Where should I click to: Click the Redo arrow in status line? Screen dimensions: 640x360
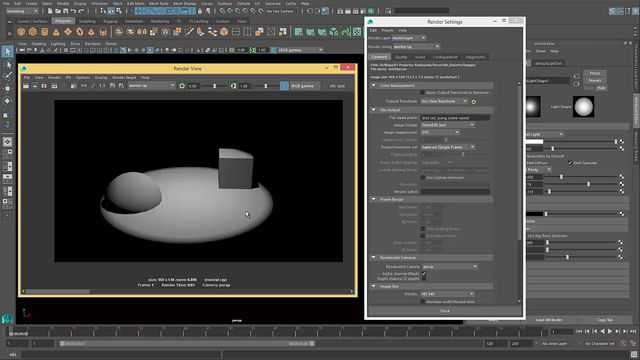(x=82, y=11)
